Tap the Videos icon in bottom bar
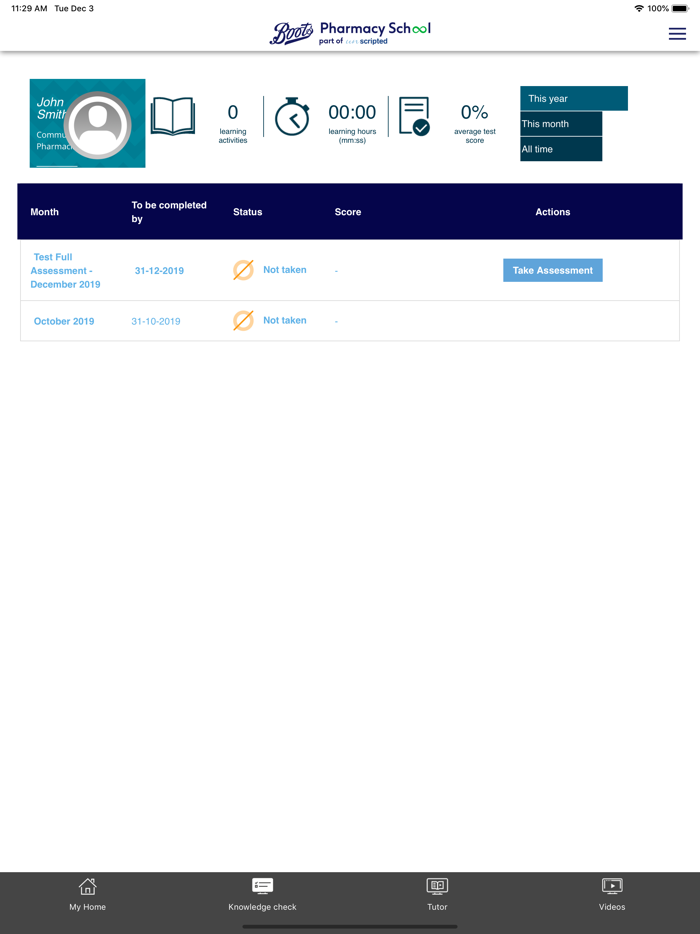The height and width of the screenshot is (934, 700). (x=612, y=886)
